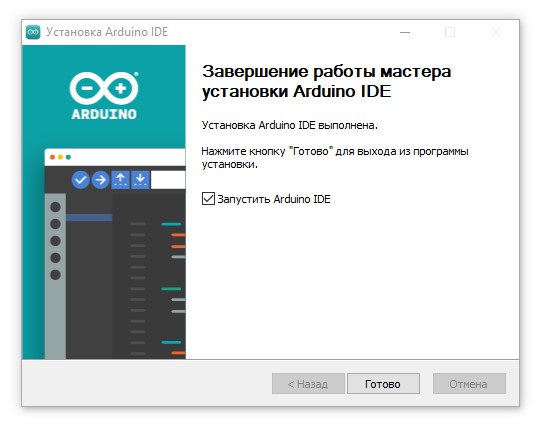The height and width of the screenshot is (425, 542).
Task: Minimize the installer window
Action: point(405,32)
